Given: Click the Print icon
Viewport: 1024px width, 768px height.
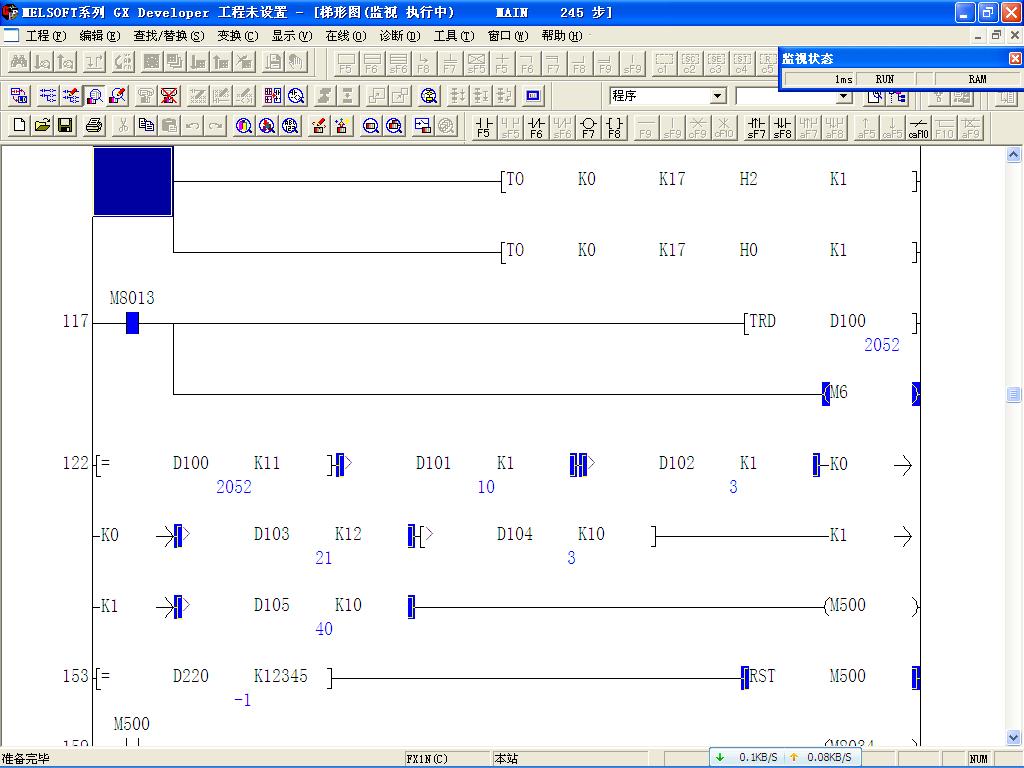Looking at the screenshot, I should pyautogui.click(x=94, y=126).
